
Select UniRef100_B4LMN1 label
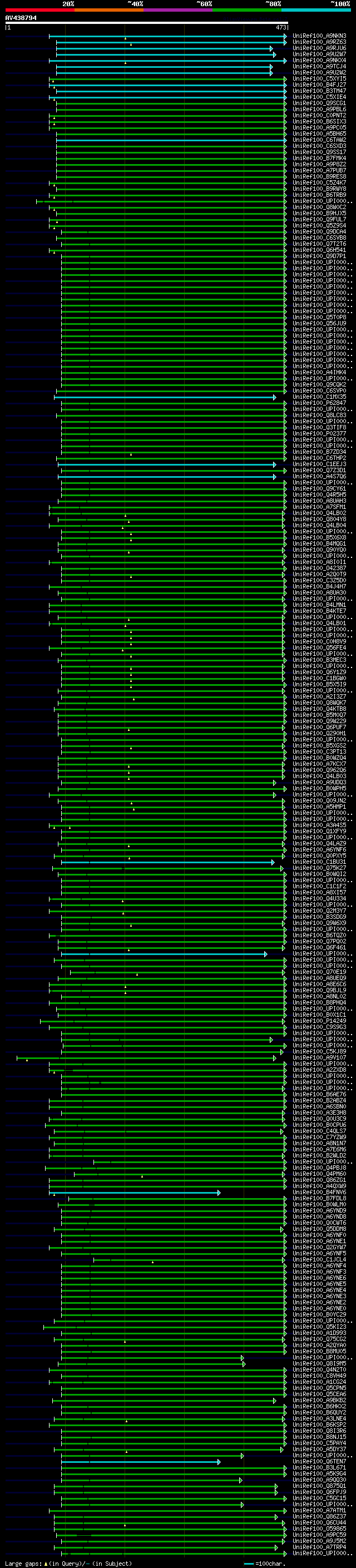(x=319, y=605)
